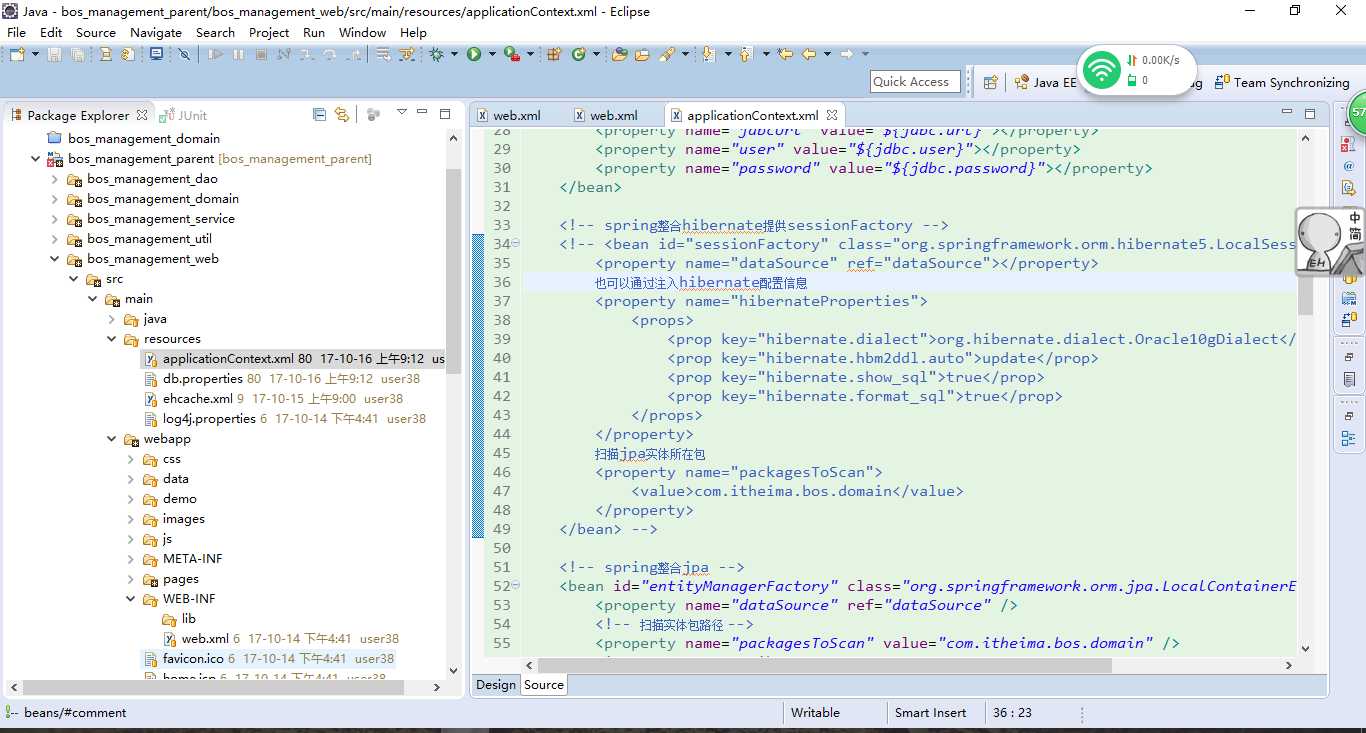Viewport: 1366px width, 733px height.
Task: Close the applicationContext.xml editor tab
Action: (x=832, y=115)
